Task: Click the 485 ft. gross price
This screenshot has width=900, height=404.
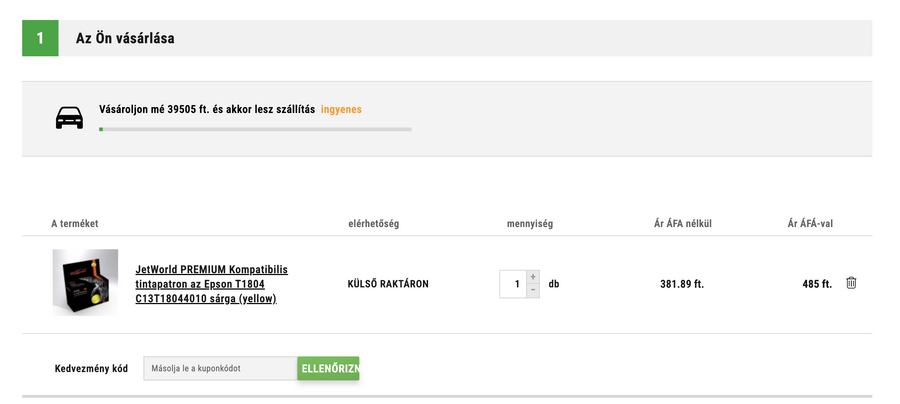Action: [x=817, y=284]
